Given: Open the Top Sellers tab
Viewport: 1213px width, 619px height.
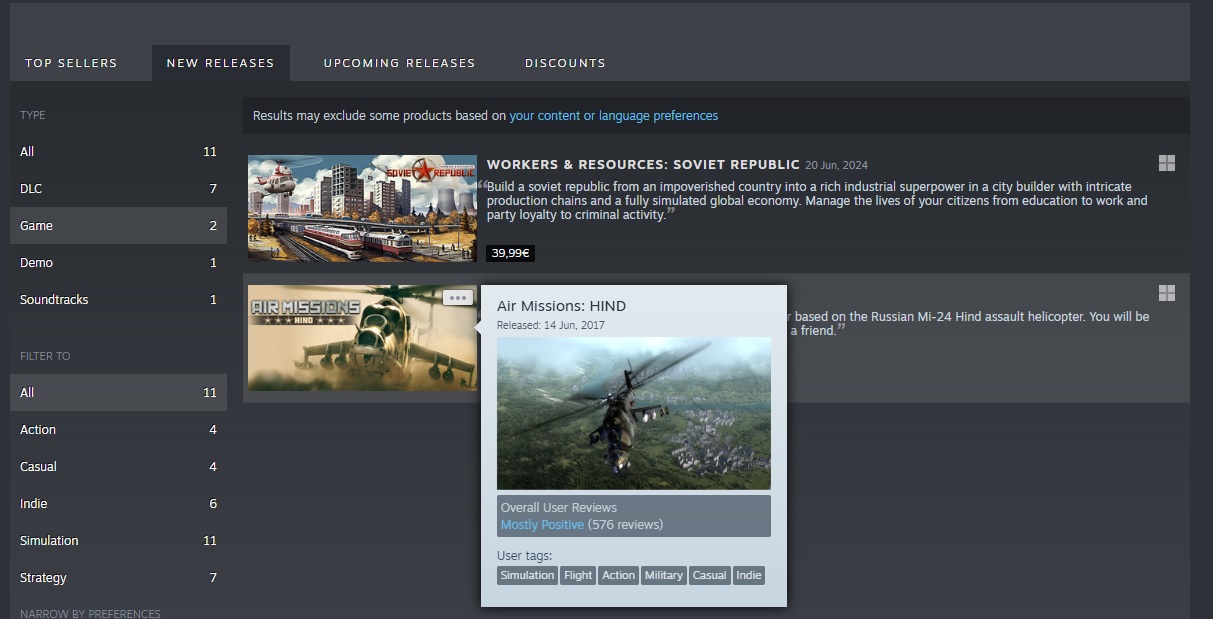Looking at the screenshot, I should [x=71, y=63].
